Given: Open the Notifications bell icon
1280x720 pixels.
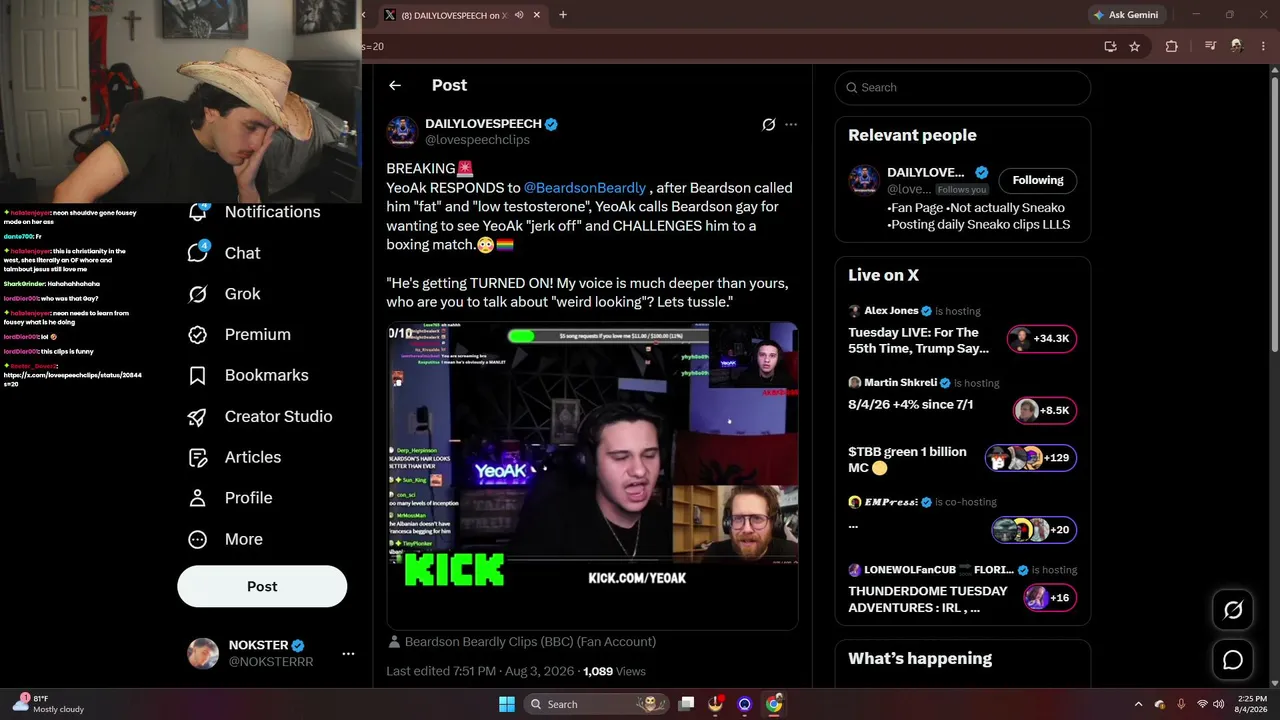Looking at the screenshot, I should 198,211.
